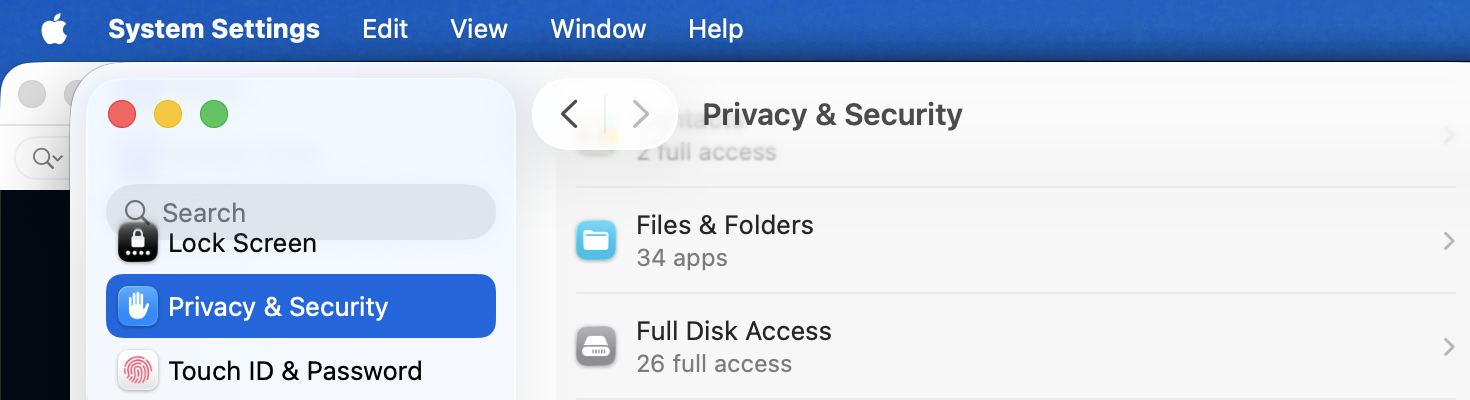Click the blue Files & Folders icon
The image size is (1470, 400).
tap(596, 241)
